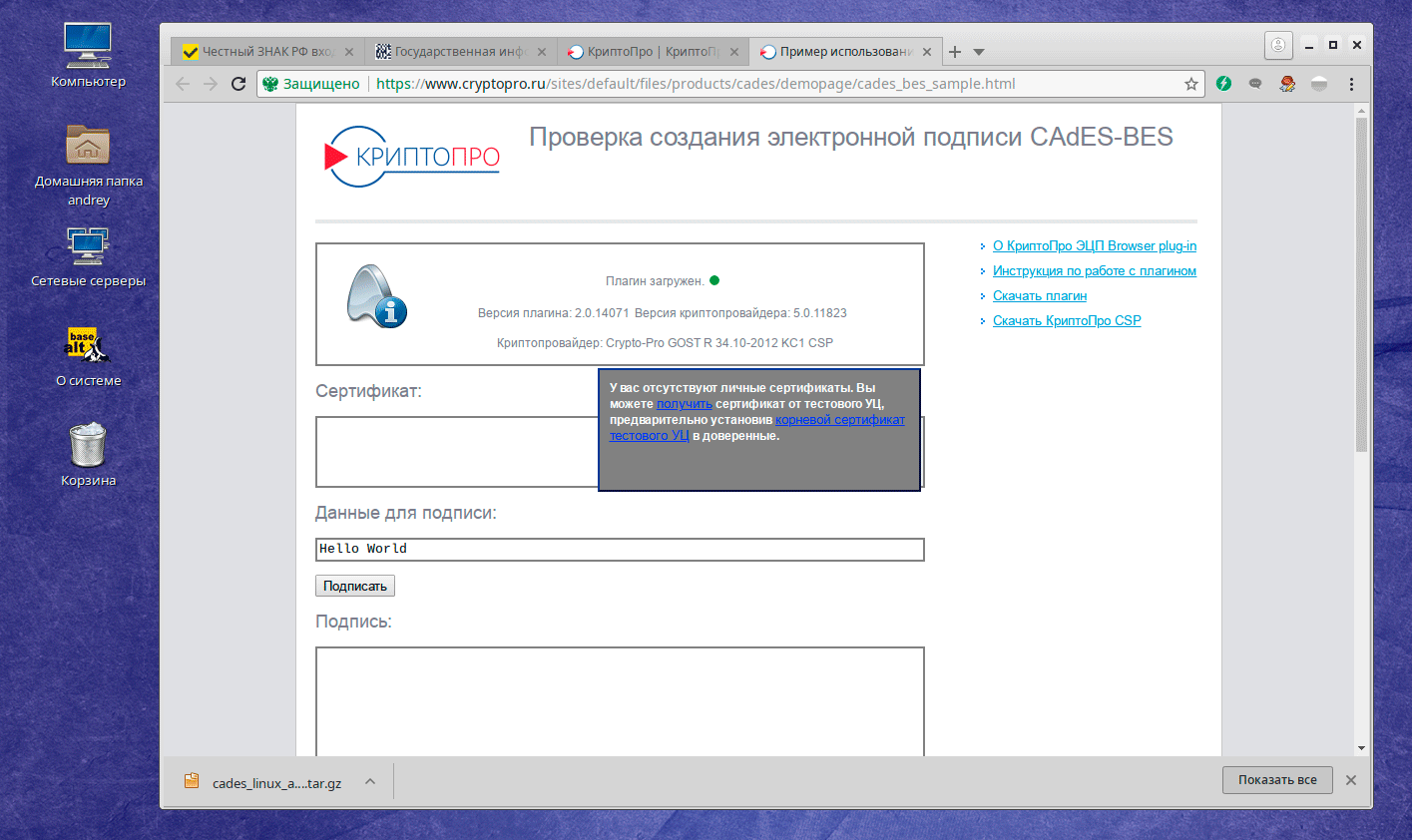Open the Скачать плагин link
This screenshot has width=1412, height=840.
[1039, 296]
